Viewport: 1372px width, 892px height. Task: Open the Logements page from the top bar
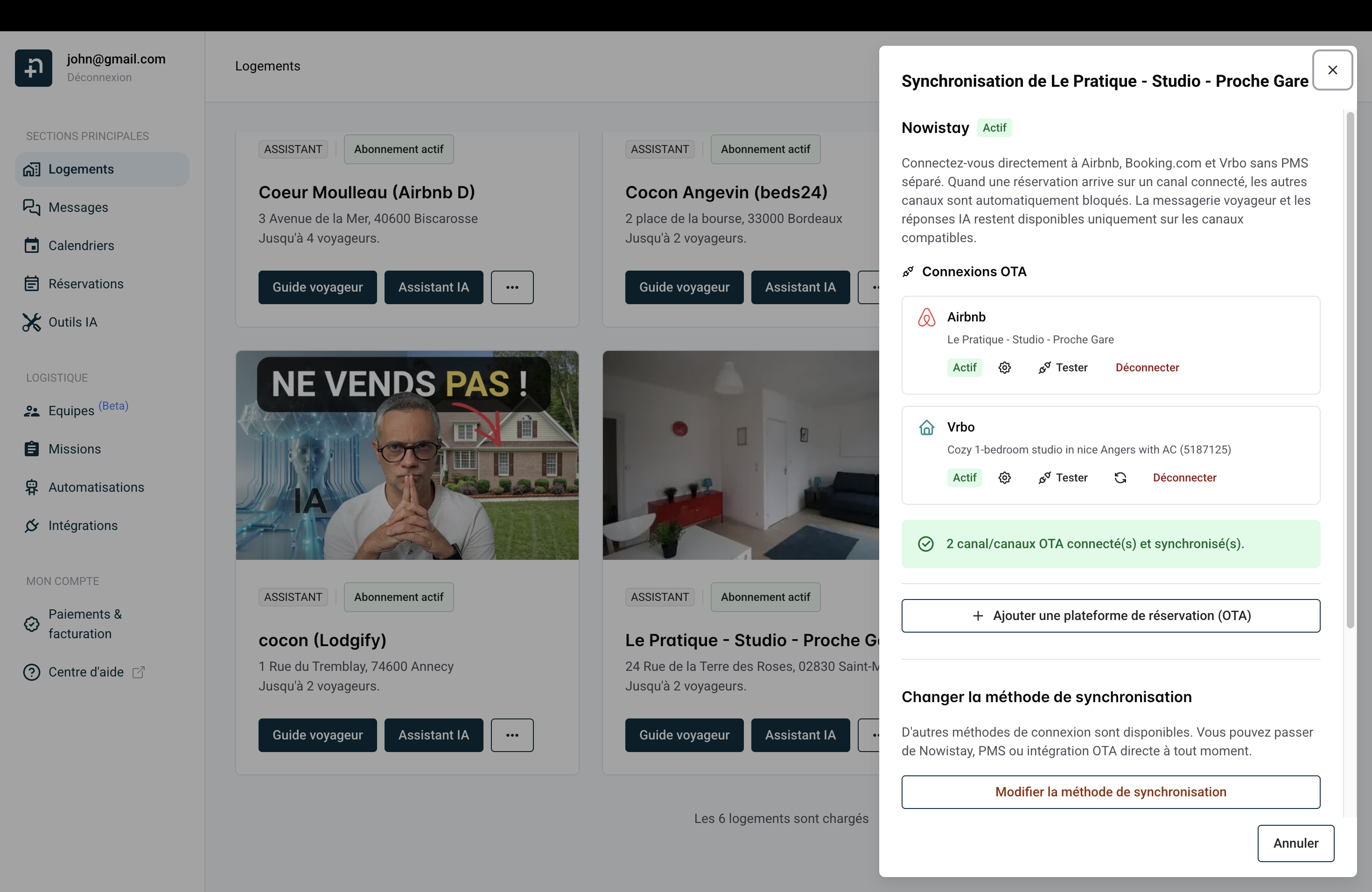(267, 66)
